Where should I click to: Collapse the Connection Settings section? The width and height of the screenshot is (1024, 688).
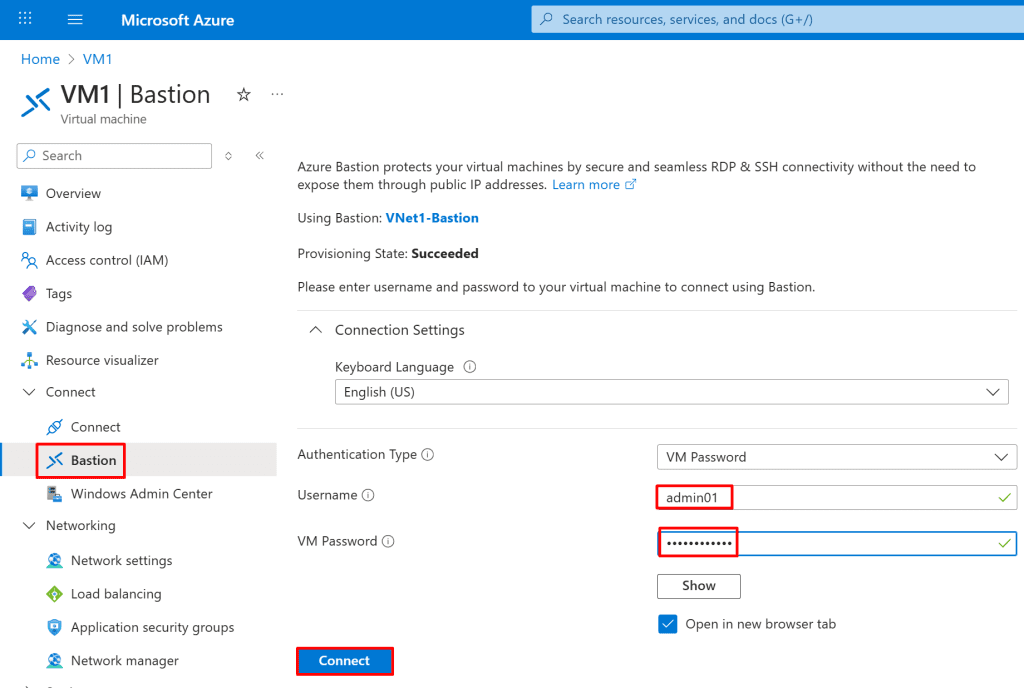(x=316, y=330)
